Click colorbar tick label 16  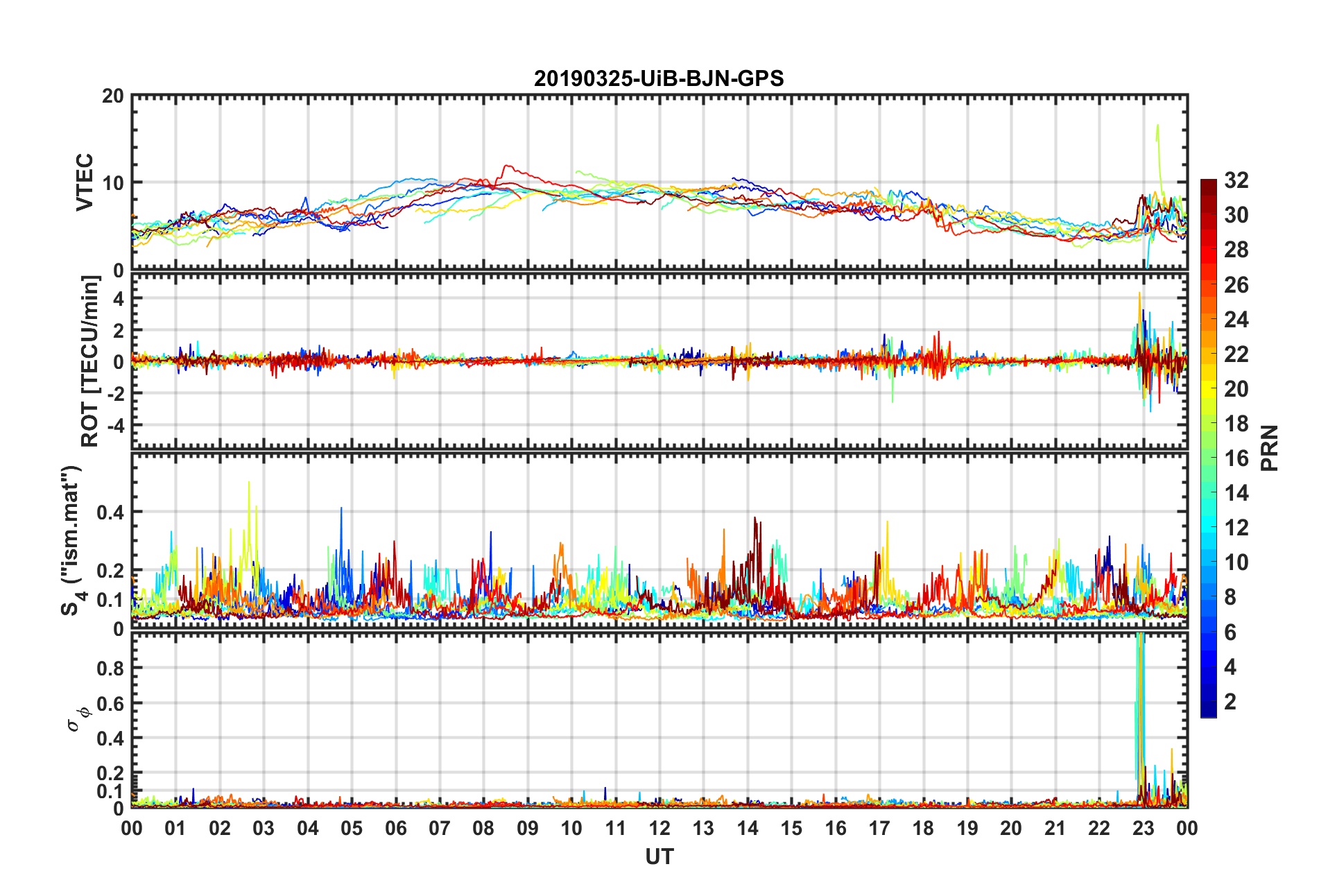pyautogui.click(x=1236, y=458)
